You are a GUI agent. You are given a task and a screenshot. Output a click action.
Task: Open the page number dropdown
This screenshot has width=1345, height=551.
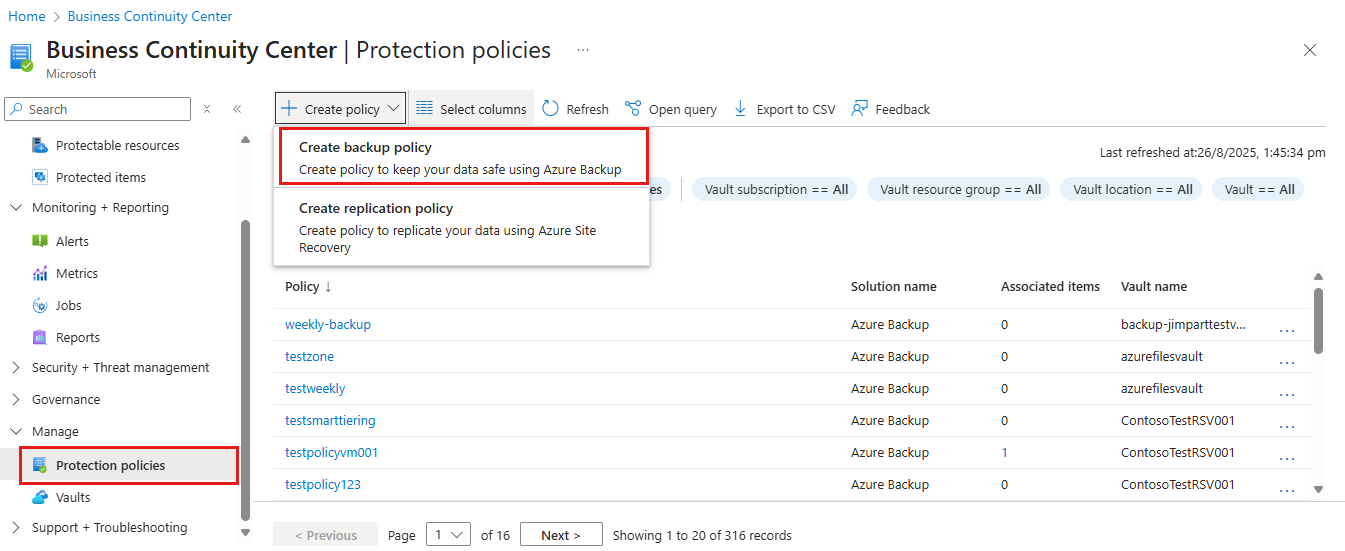[447, 535]
